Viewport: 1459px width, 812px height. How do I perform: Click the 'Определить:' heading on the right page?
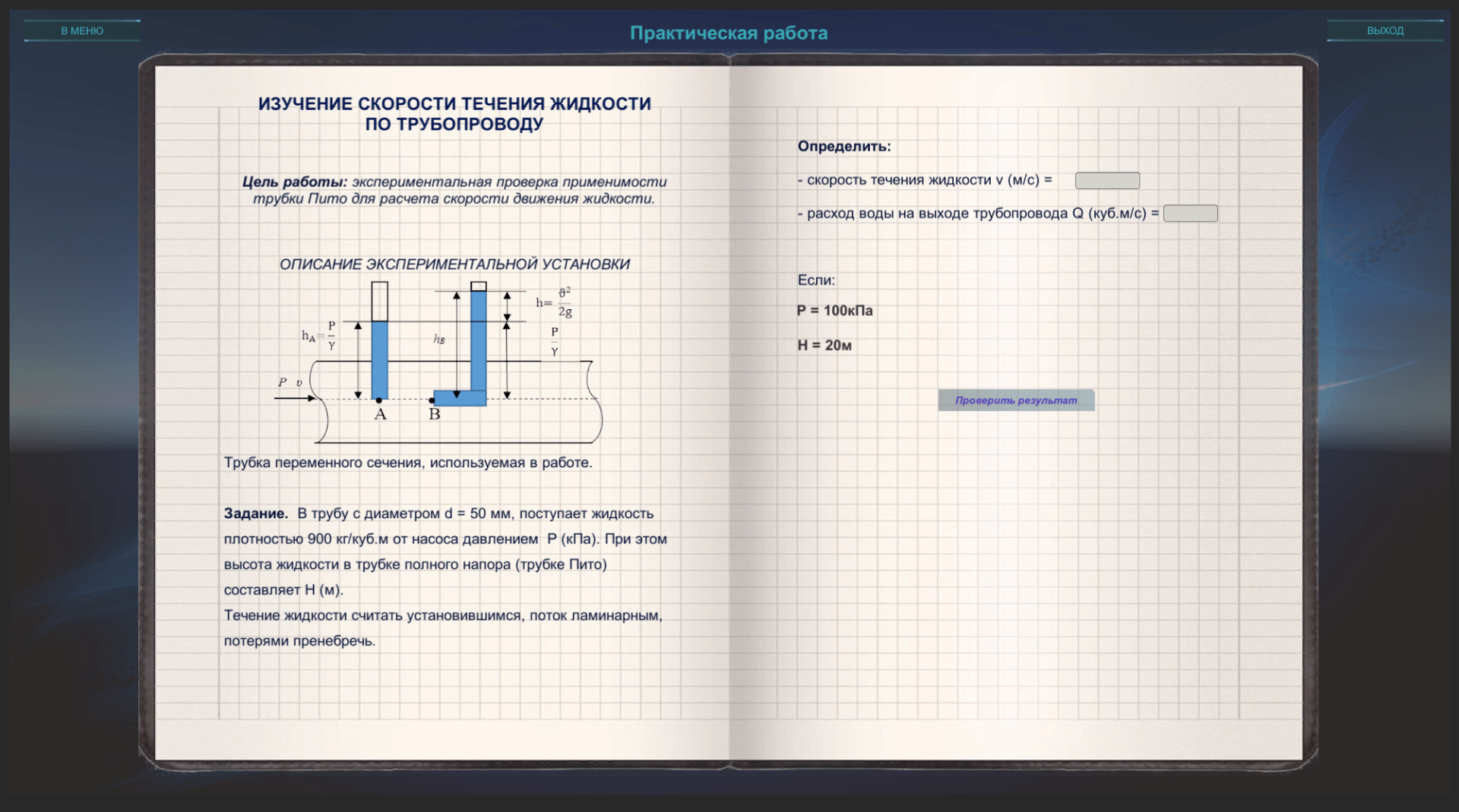point(843,147)
